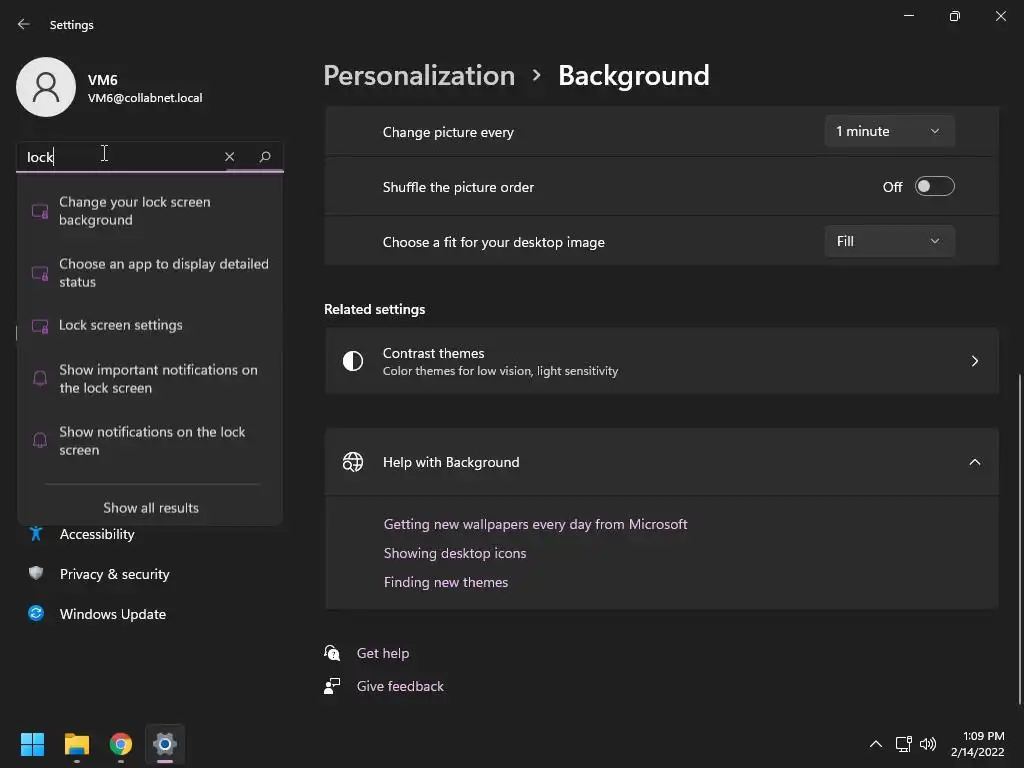The width and height of the screenshot is (1024, 768).
Task: Open Finding new themes link
Action: [446, 582]
